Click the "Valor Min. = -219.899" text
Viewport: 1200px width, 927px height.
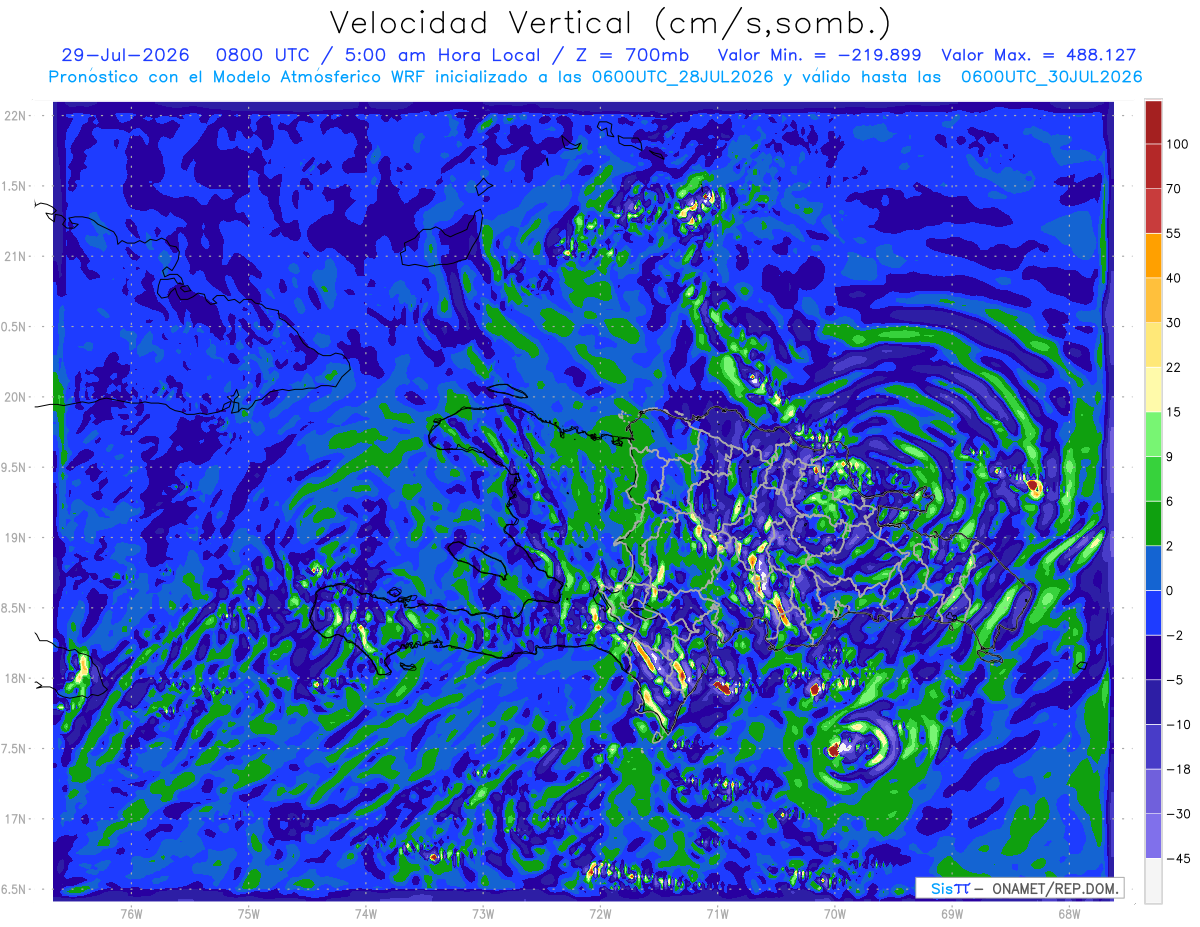[820, 55]
